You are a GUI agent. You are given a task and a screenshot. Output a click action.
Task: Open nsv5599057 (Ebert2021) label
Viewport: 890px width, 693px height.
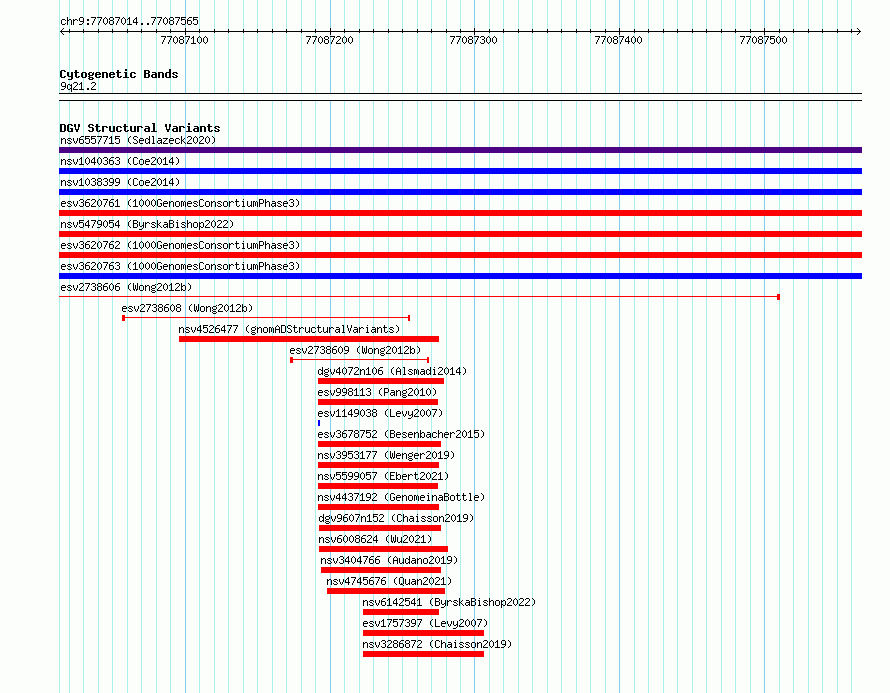pos(383,476)
